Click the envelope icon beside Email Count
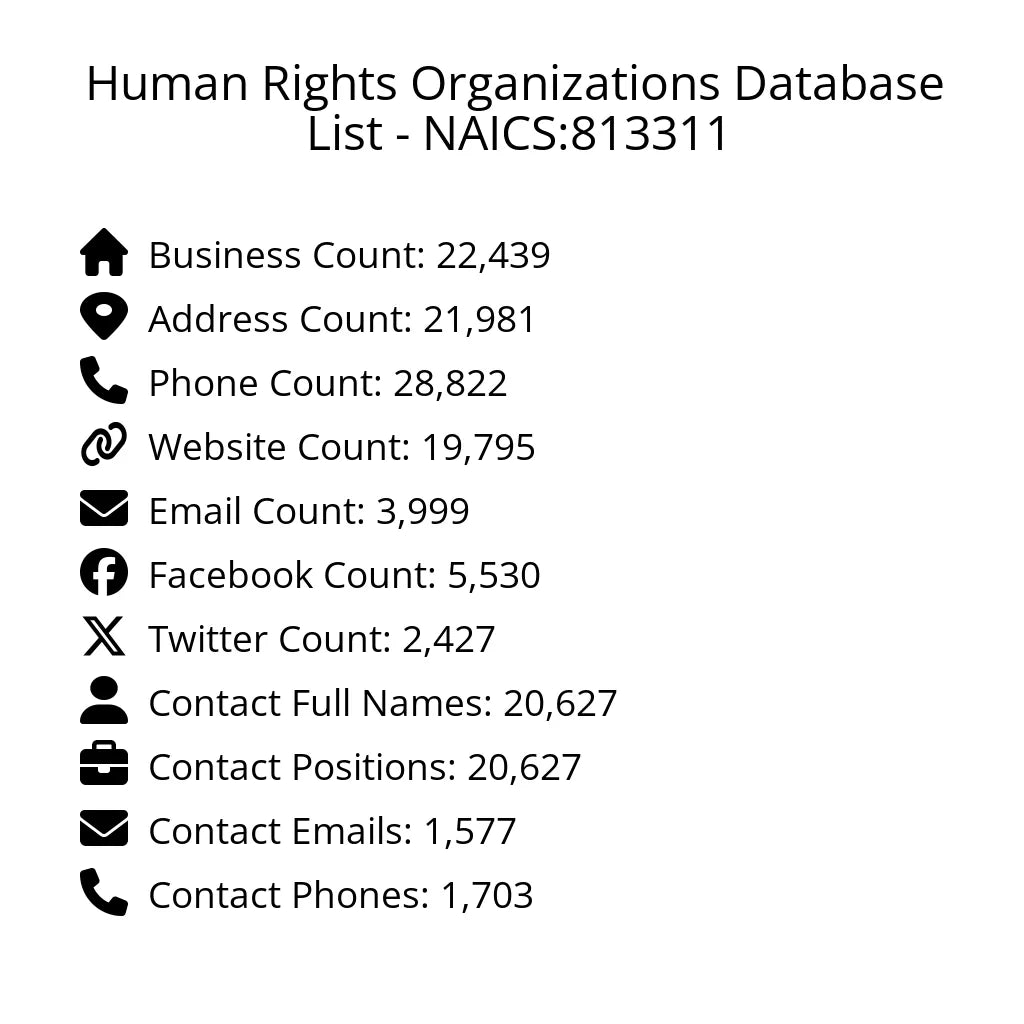 pyautogui.click(x=104, y=509)
